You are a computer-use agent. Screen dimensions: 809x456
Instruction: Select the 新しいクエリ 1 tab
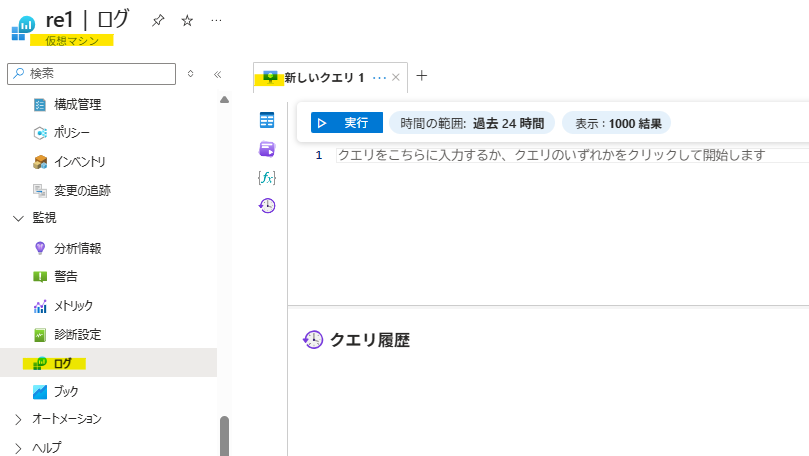pyautogui.click(x=323, y=77)
